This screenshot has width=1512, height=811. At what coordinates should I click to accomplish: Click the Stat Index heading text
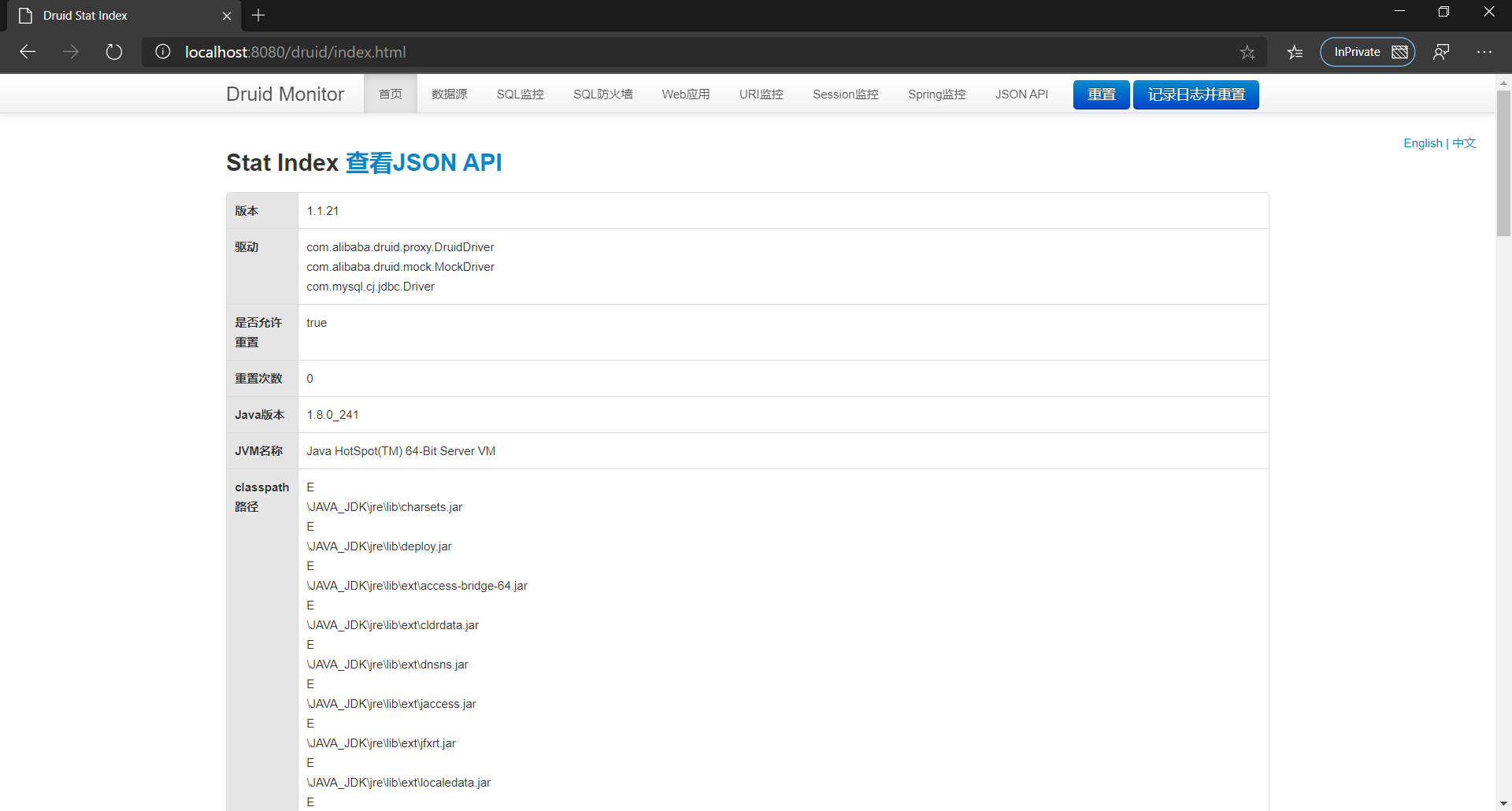point(282,162)
